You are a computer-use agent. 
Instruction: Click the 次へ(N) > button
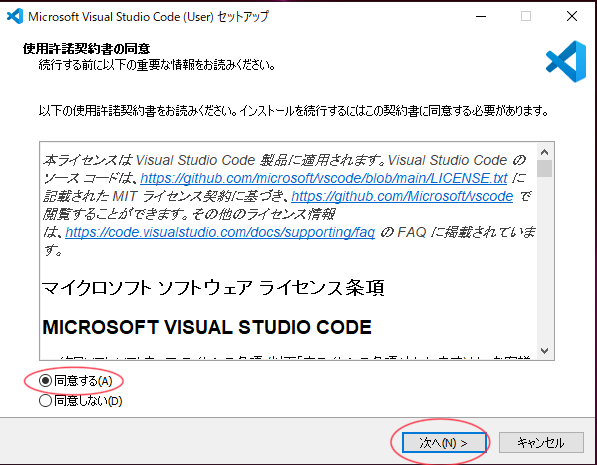coord(444,443)
